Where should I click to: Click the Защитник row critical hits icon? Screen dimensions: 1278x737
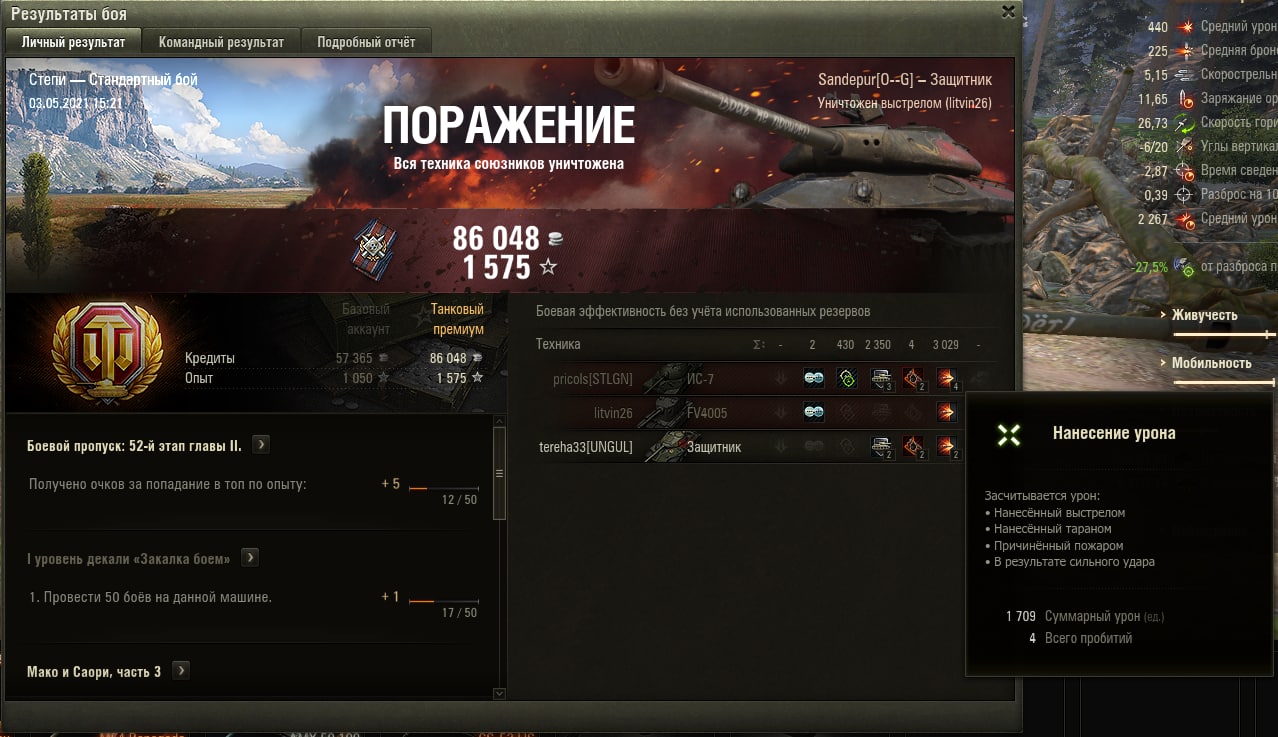pyautogui.click(x=913, y=447)
